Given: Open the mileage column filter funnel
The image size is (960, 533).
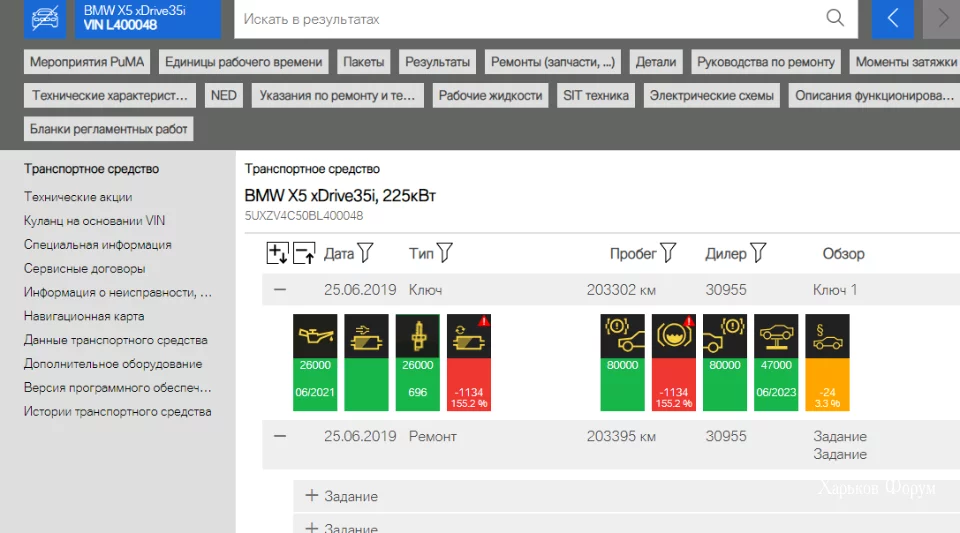Looking at the screenshot, I should tap(669, 252).
